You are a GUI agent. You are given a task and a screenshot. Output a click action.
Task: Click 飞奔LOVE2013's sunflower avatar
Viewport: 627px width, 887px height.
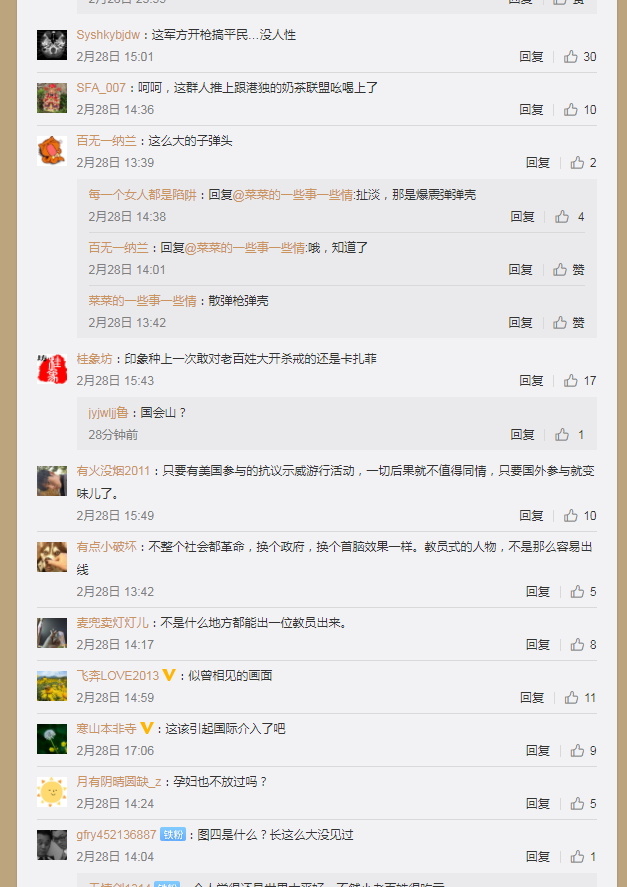[x=52, y=686]
